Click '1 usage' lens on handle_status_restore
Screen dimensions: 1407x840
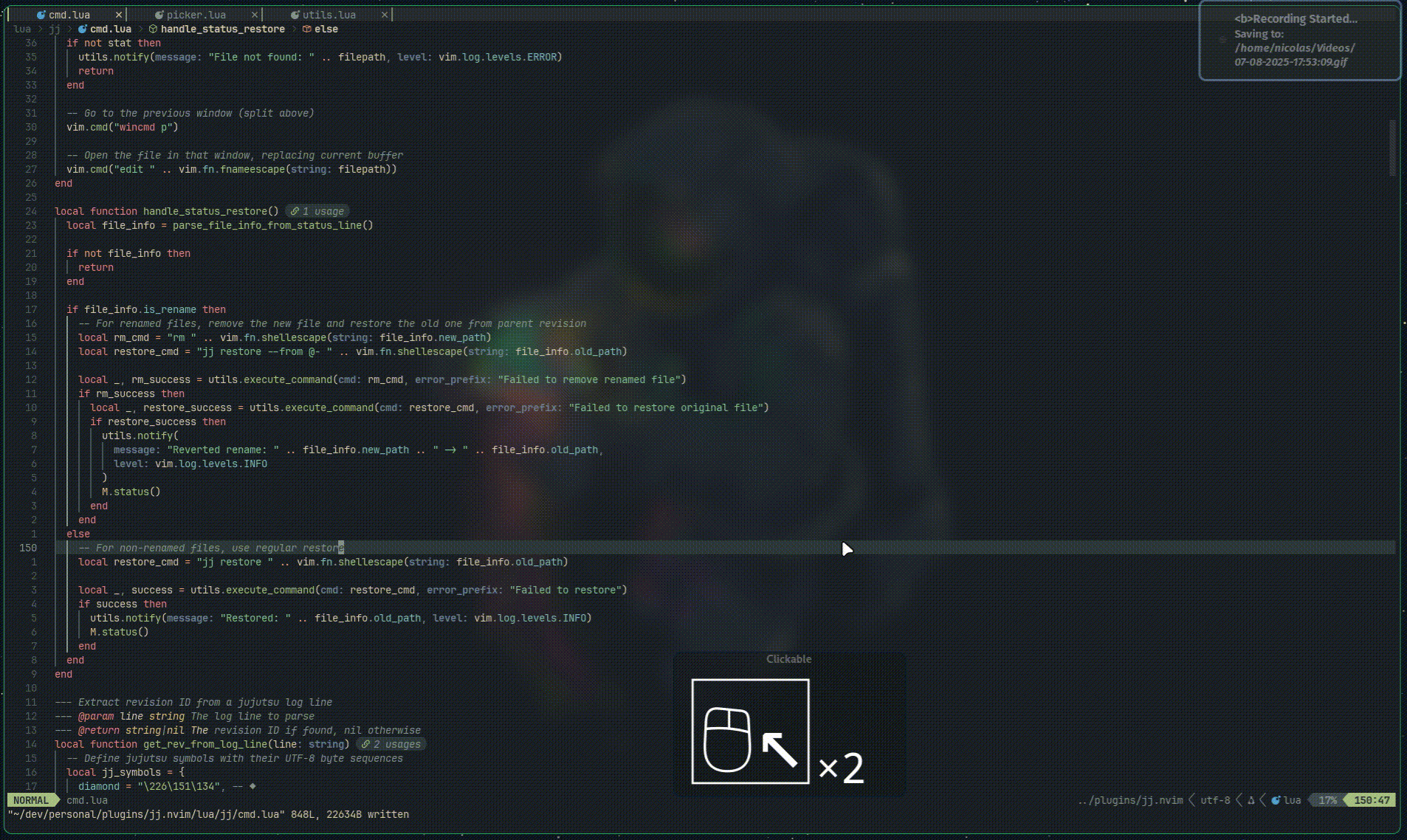317,211
